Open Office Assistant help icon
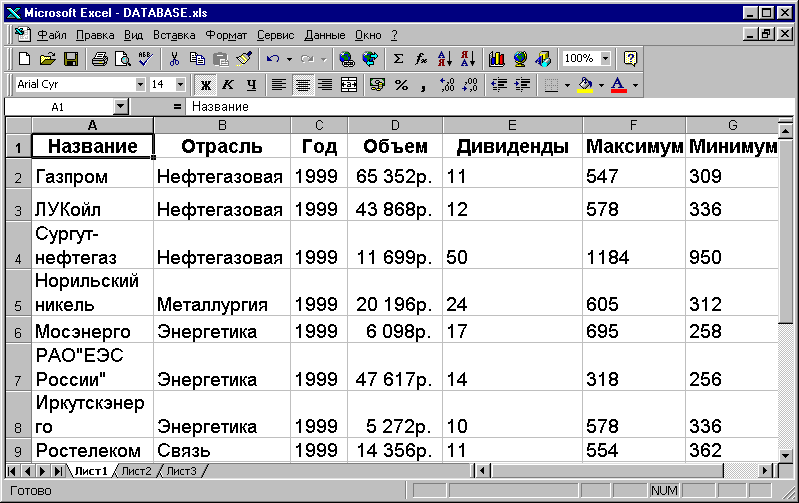 pyautogui.click(x=630, y=59)
